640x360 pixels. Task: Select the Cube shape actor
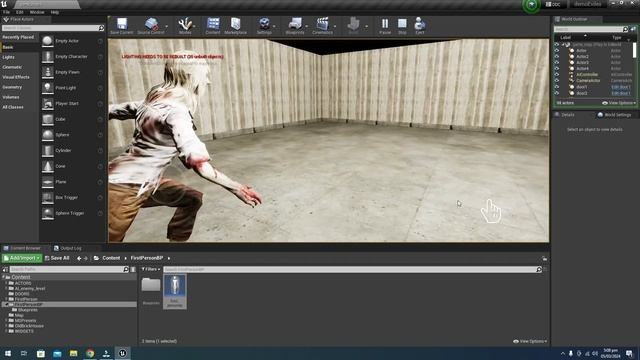coord(72,119)
